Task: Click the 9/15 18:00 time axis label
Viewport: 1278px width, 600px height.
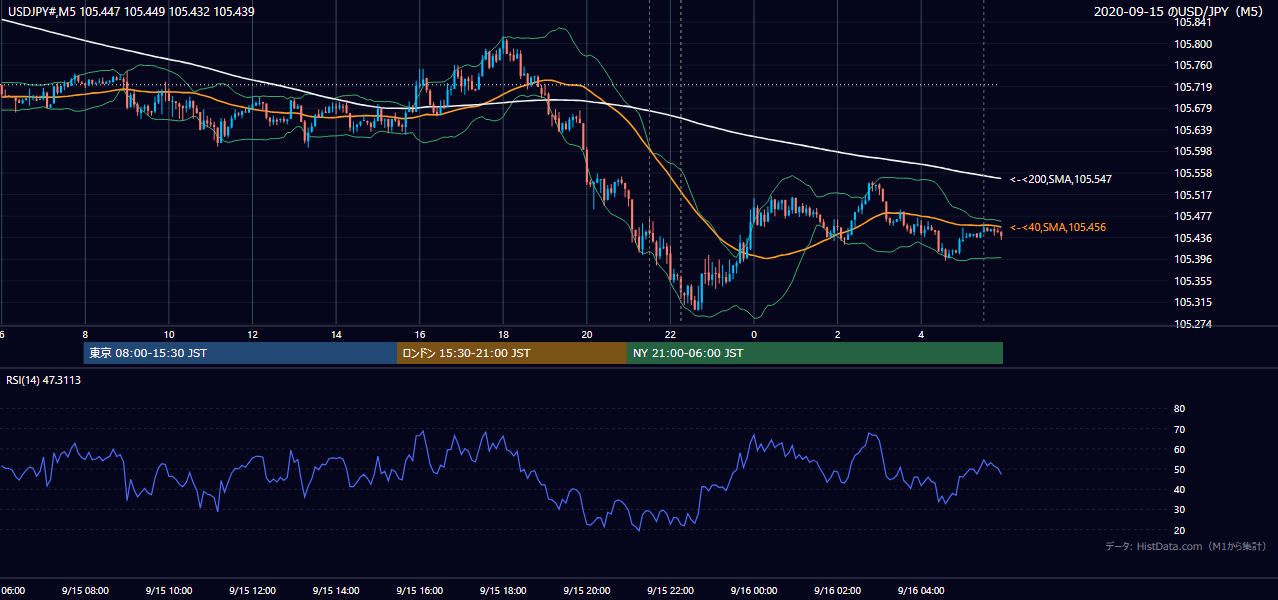Action: [x=502, y=590]
